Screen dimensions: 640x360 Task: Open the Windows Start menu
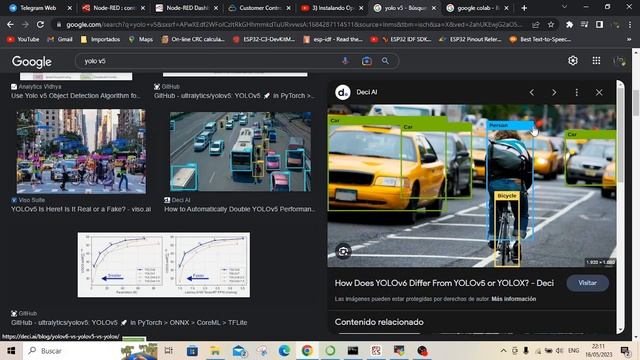pos(11,351)
